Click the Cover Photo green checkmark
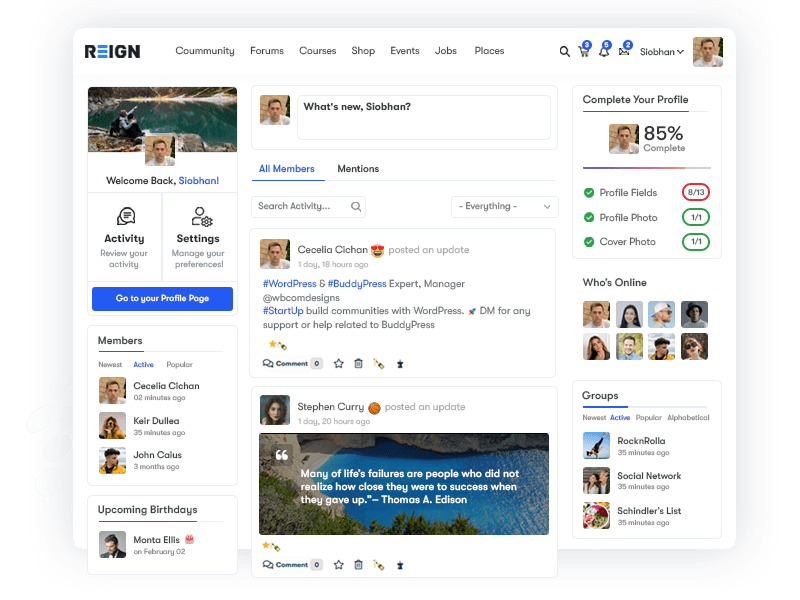 coord(589,242)
